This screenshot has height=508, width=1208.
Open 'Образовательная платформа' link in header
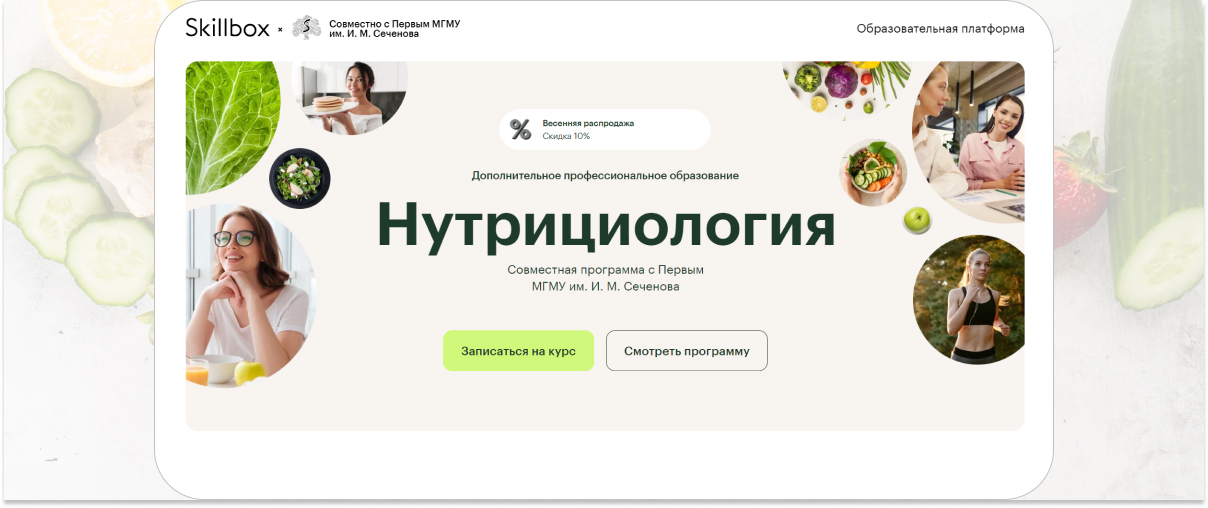940,29
